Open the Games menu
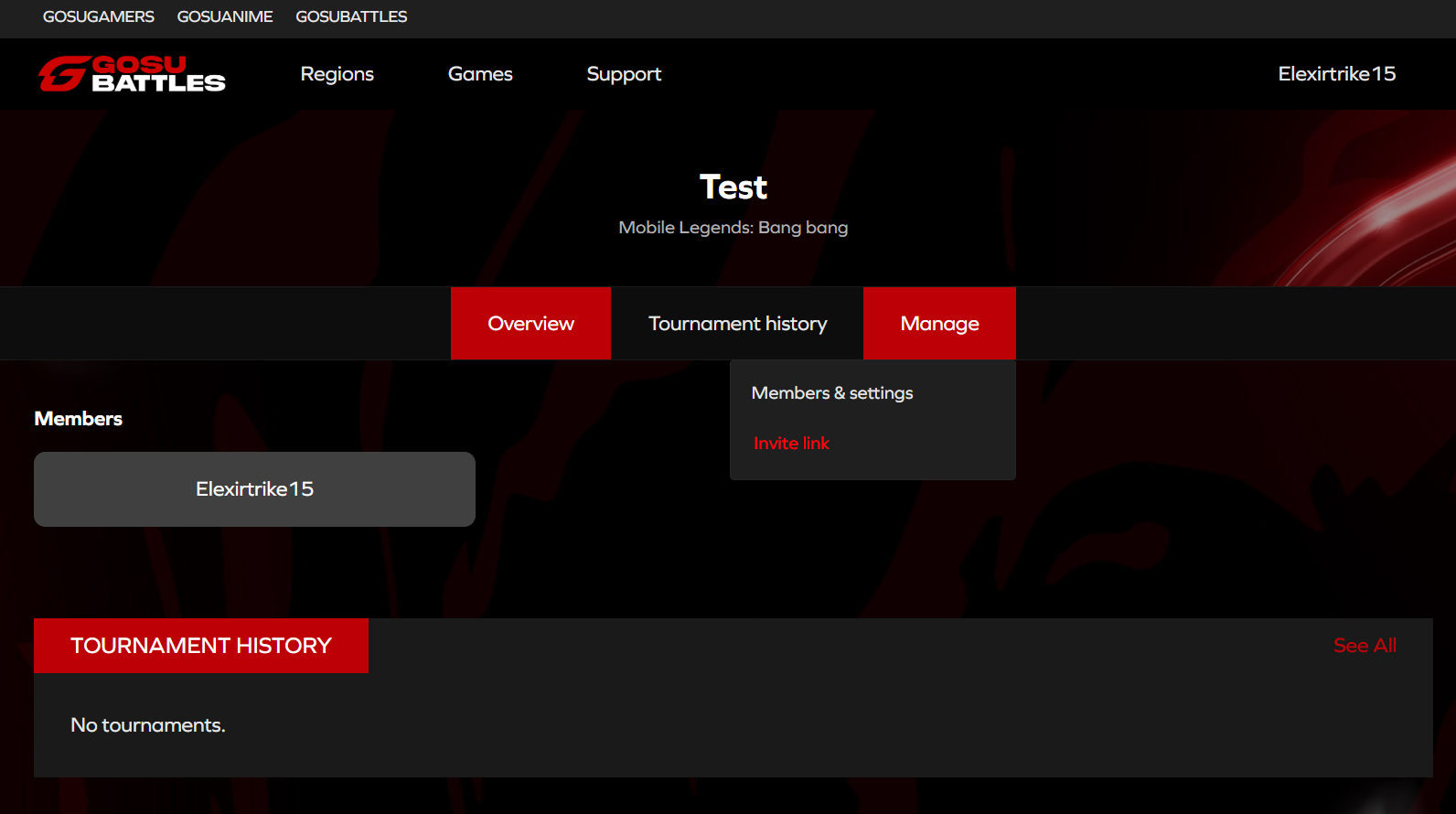Screen dimensions: 1456x814 [x=480, y=74]
